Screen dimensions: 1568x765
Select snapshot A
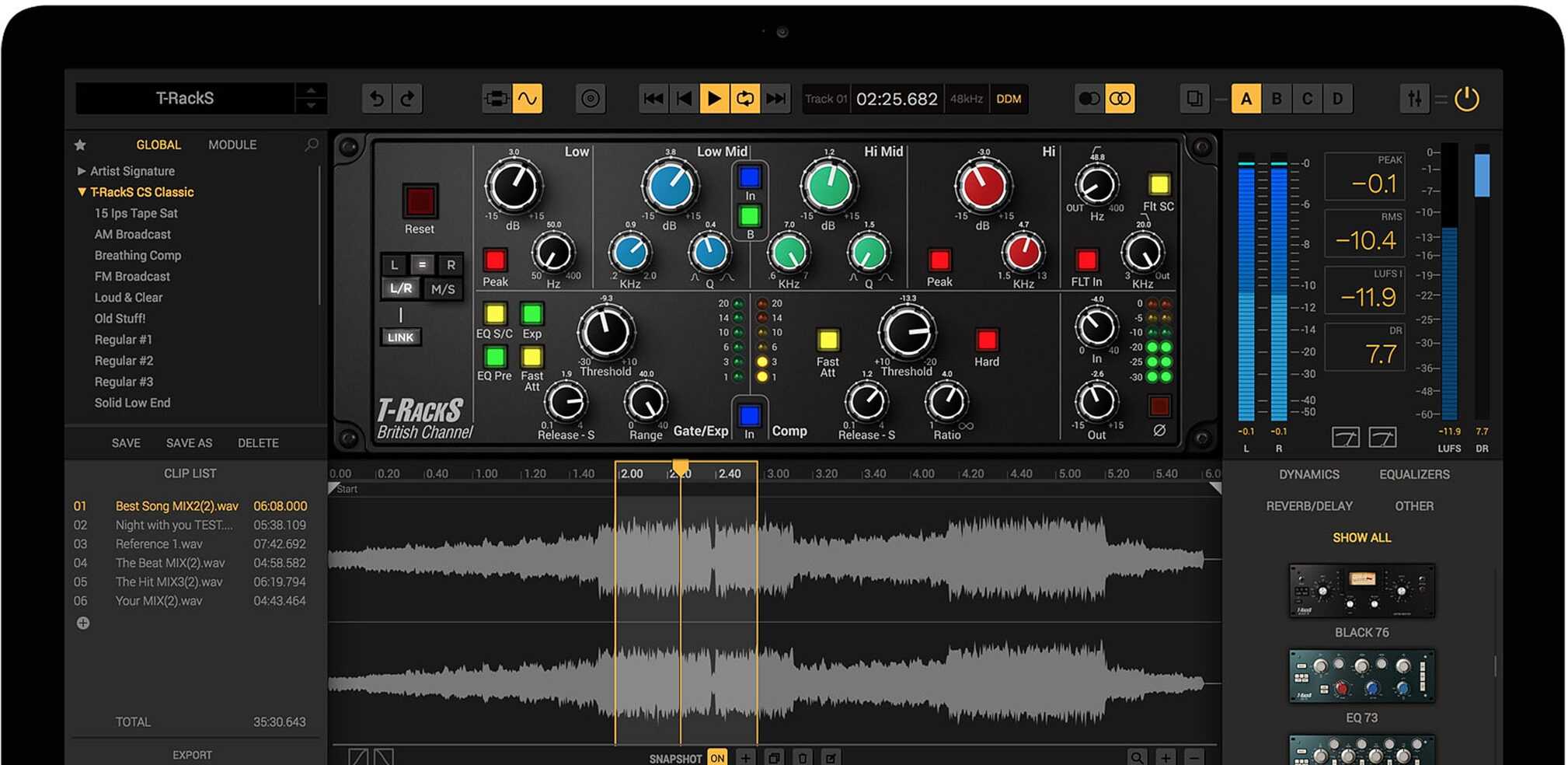(x=1246, y=99)
